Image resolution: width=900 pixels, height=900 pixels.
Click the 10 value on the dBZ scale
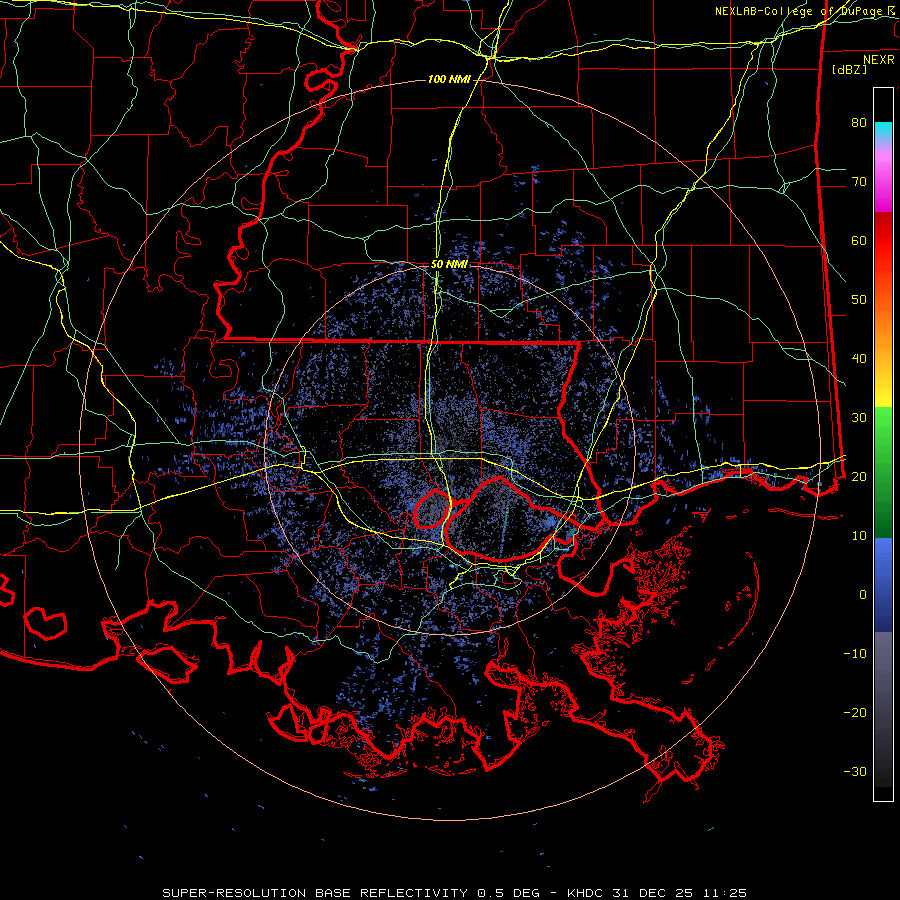(x=859, y=536)
